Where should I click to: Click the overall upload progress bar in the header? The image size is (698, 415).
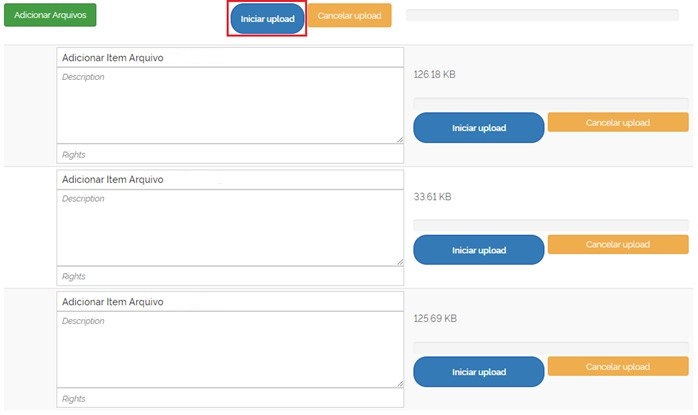tap(542, 15)
